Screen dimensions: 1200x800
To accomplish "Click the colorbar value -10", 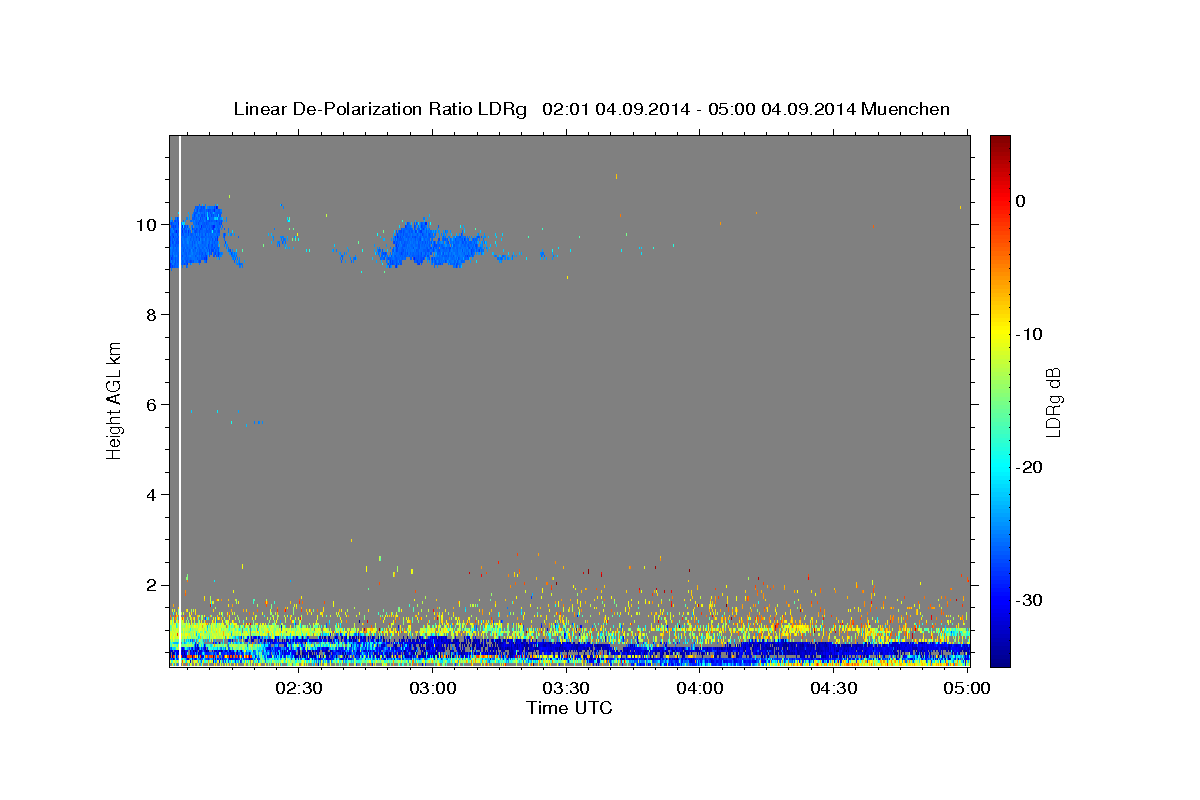I will [1029, 334].
